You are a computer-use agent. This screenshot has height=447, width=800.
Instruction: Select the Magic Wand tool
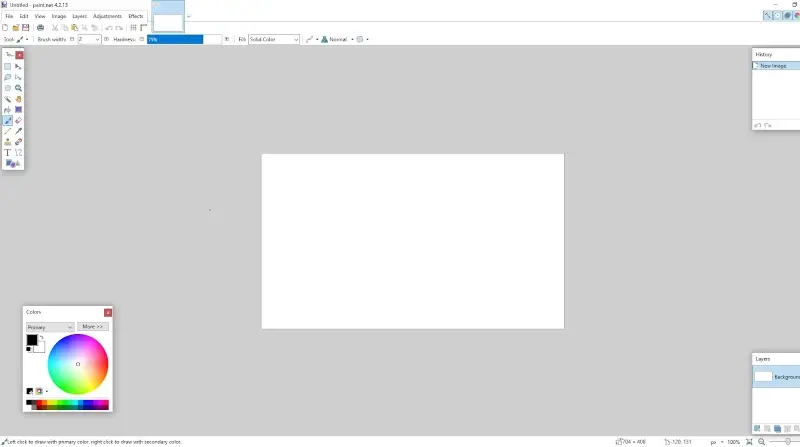[x=8, y=99]
